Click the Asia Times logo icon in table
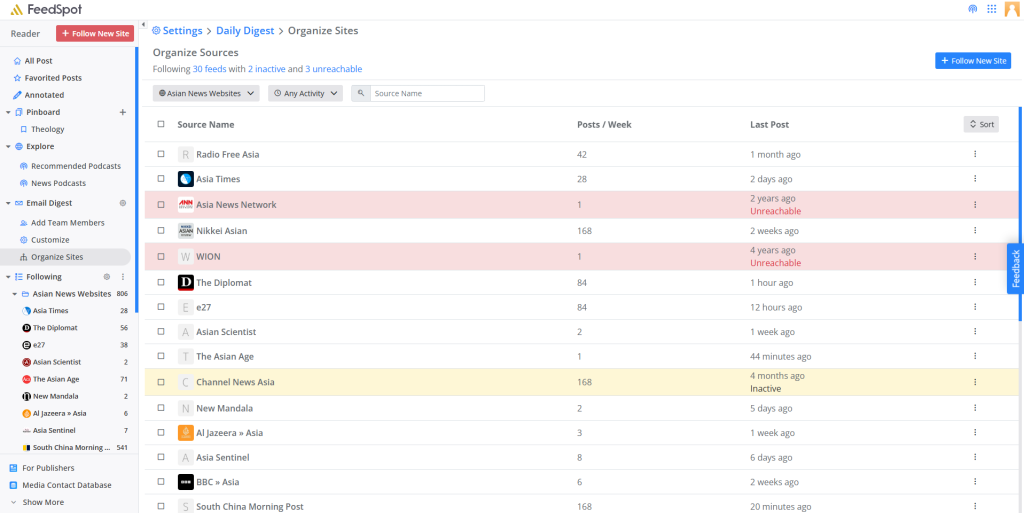The image size is (1024, 513). [x=185, y=179]
